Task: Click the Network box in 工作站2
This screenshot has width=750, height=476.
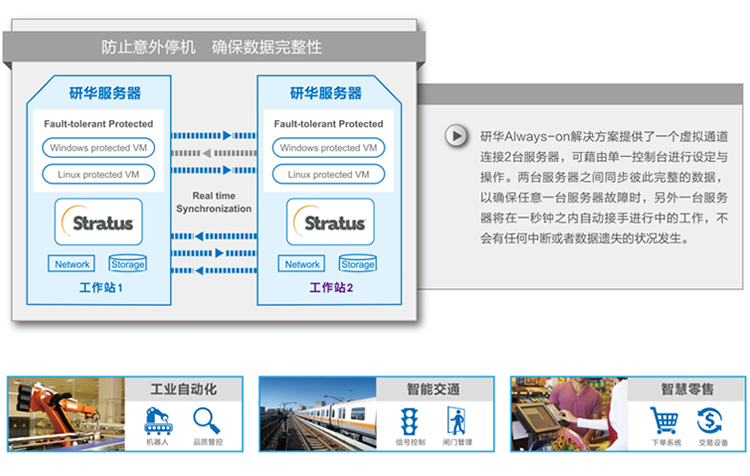Action: (x=302, y=264)
